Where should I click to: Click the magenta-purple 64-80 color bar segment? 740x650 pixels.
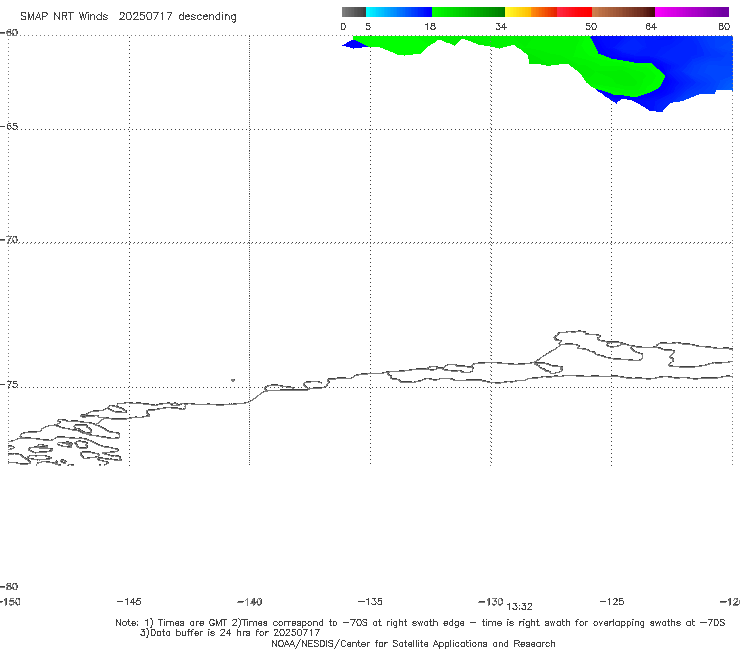[692, 12]
